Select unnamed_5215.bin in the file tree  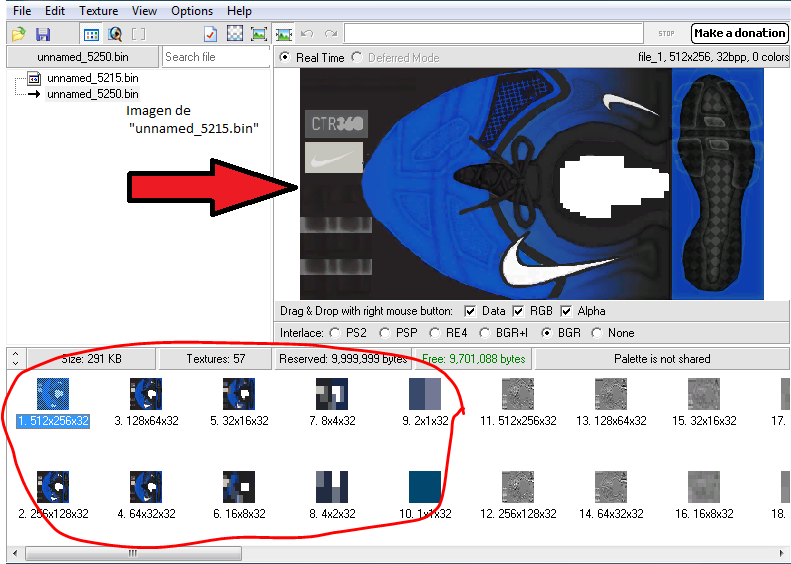pyautogui.click(x=92, y=78)
